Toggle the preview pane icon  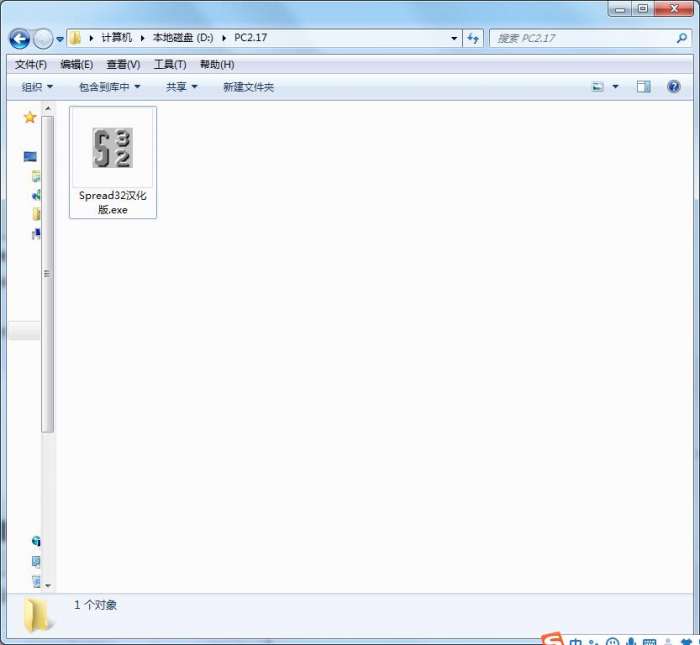[644, 87]
